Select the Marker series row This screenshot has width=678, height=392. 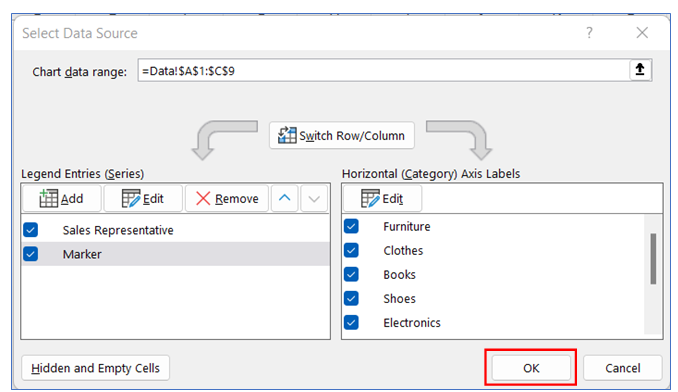pyautogui.click(x=176, y=254)
